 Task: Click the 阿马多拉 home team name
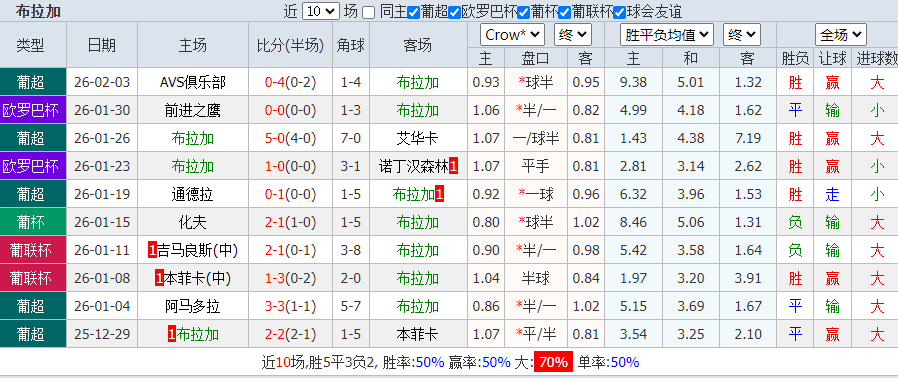coord(193,306)
